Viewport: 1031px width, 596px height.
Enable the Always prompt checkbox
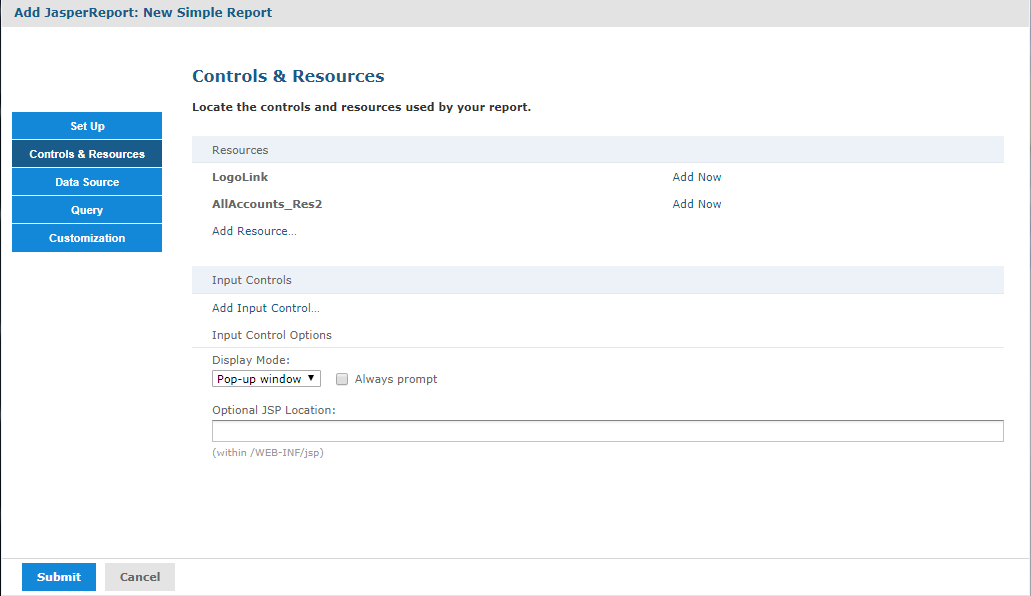tap(342, 379)
